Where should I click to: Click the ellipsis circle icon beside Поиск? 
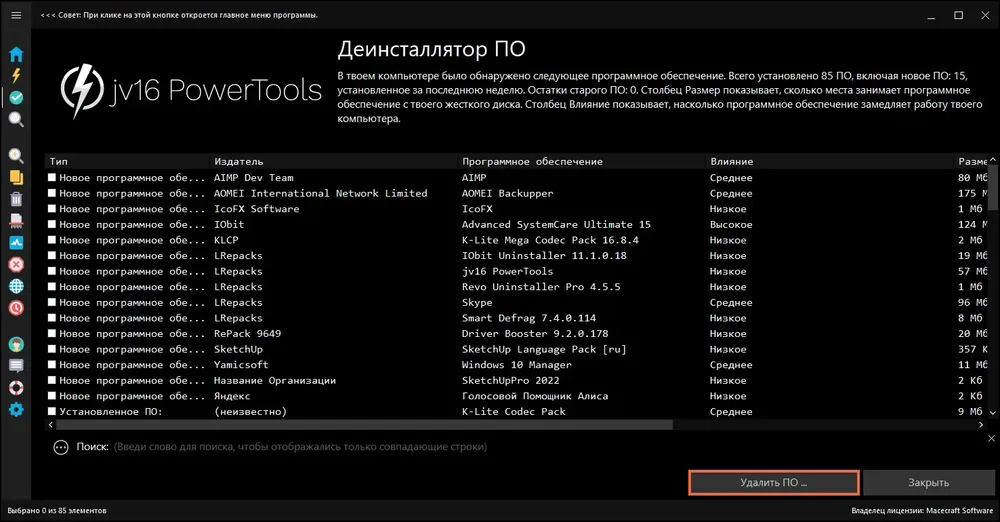(x=61, y=447)
